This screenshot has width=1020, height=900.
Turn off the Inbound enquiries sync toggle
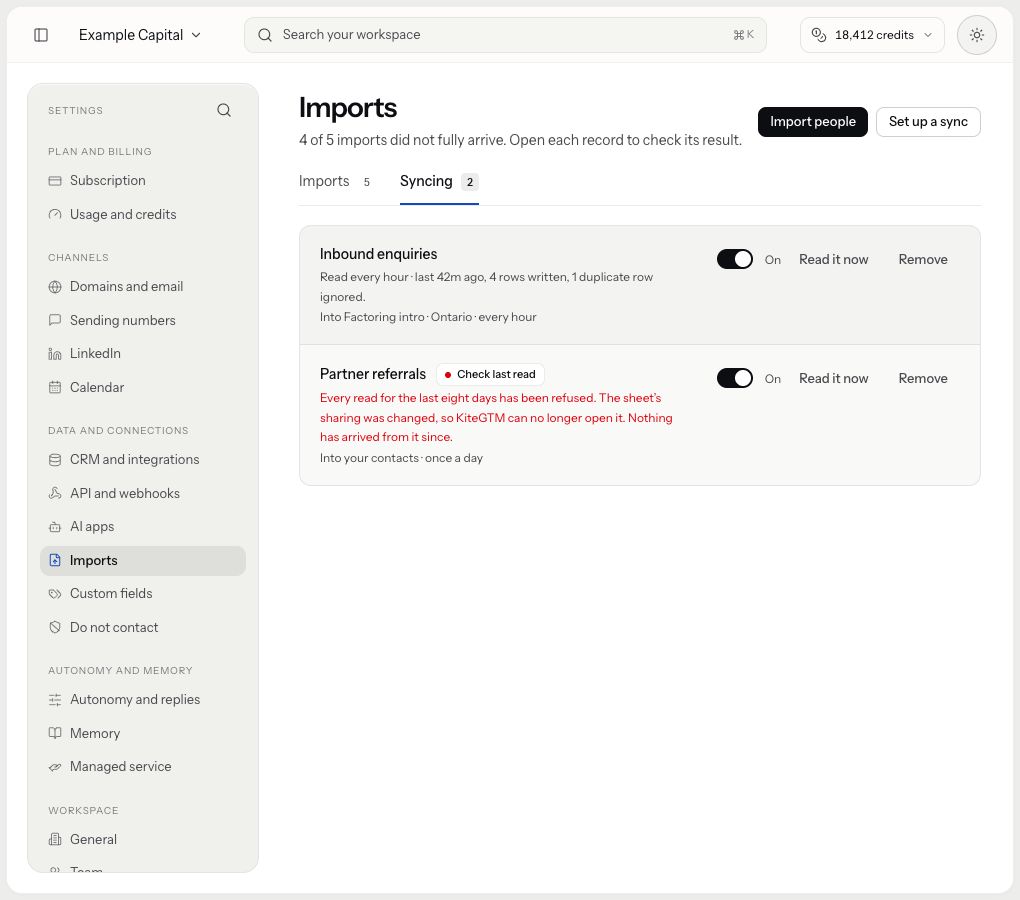point(734,259)
